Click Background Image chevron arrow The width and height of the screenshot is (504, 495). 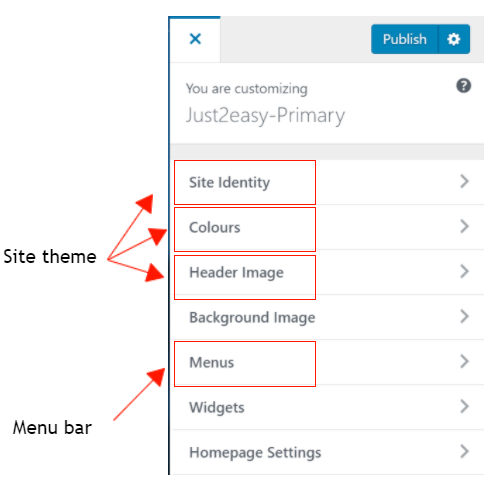(464, 316)
